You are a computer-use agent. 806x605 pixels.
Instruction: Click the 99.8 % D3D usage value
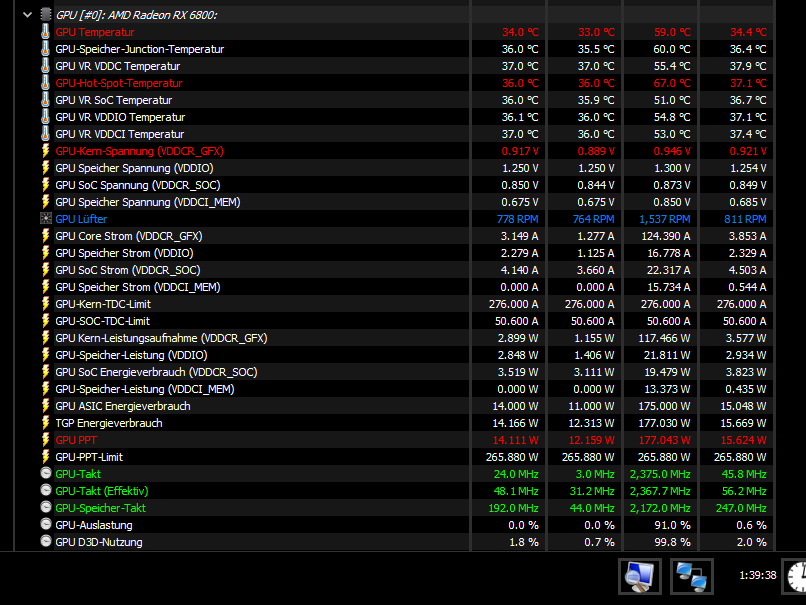pyautogui.click(x=671, y=542)
